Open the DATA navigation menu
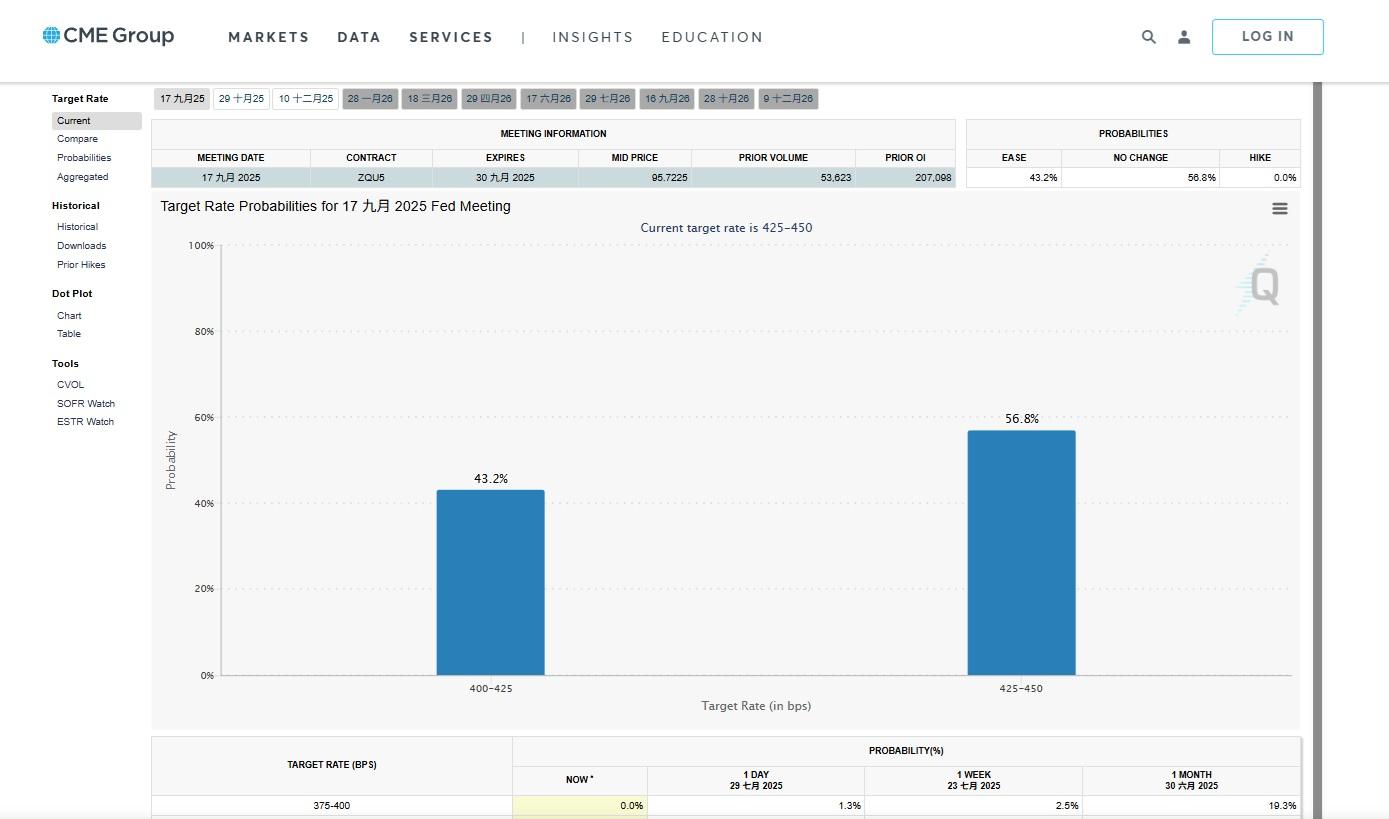The image size is (1389, 819). [358, 37]
